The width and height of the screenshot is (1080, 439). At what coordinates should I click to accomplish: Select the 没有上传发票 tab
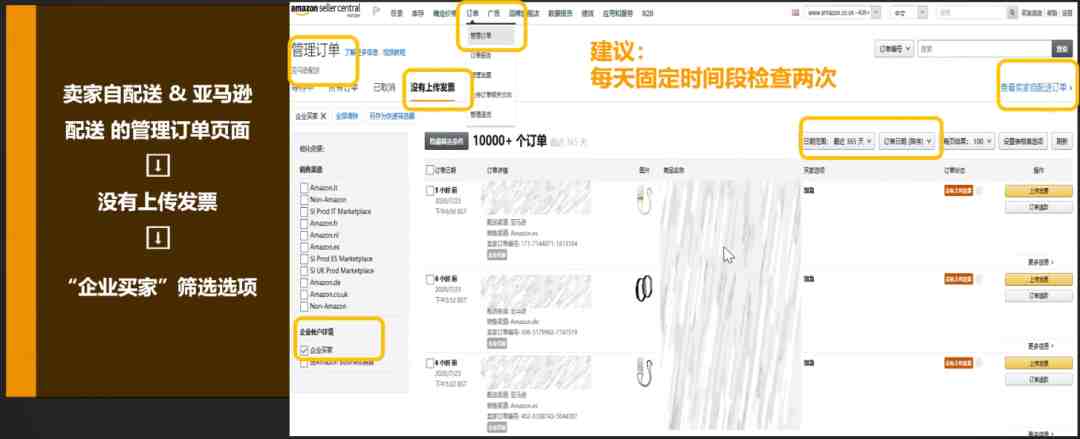(x=432, y=88)
